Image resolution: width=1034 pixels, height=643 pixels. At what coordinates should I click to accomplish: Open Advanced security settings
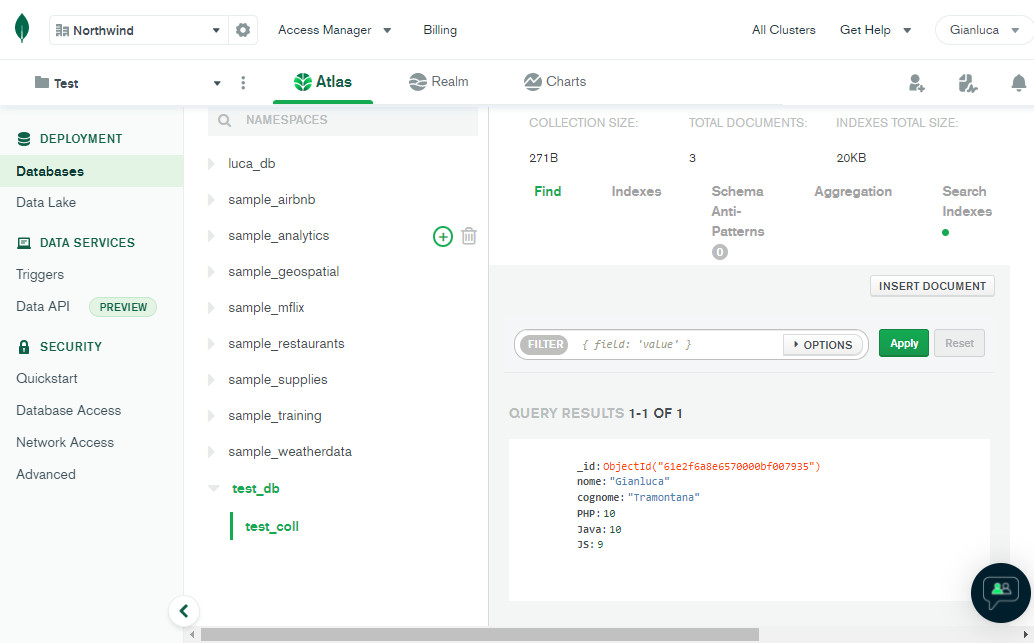point(46,474)
